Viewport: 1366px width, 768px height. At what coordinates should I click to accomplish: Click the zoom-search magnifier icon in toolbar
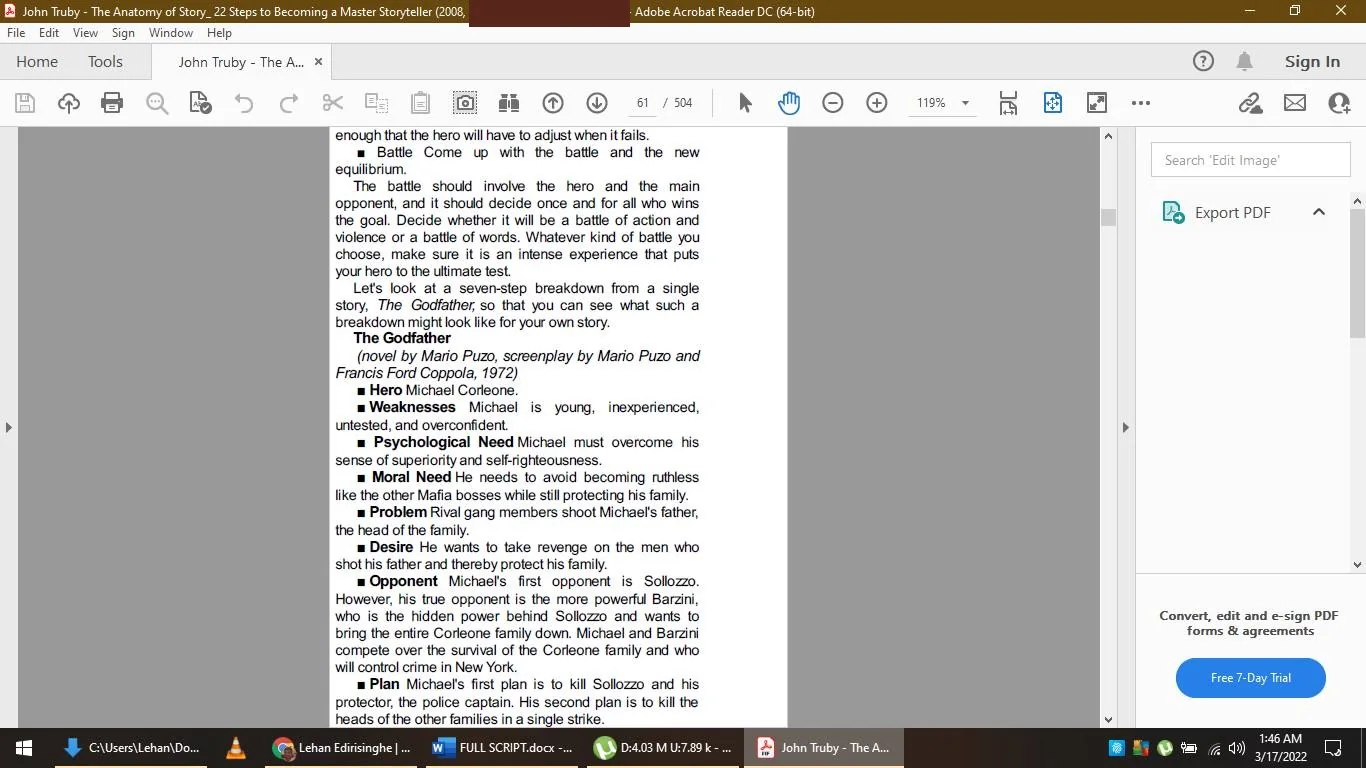point(157,103)
